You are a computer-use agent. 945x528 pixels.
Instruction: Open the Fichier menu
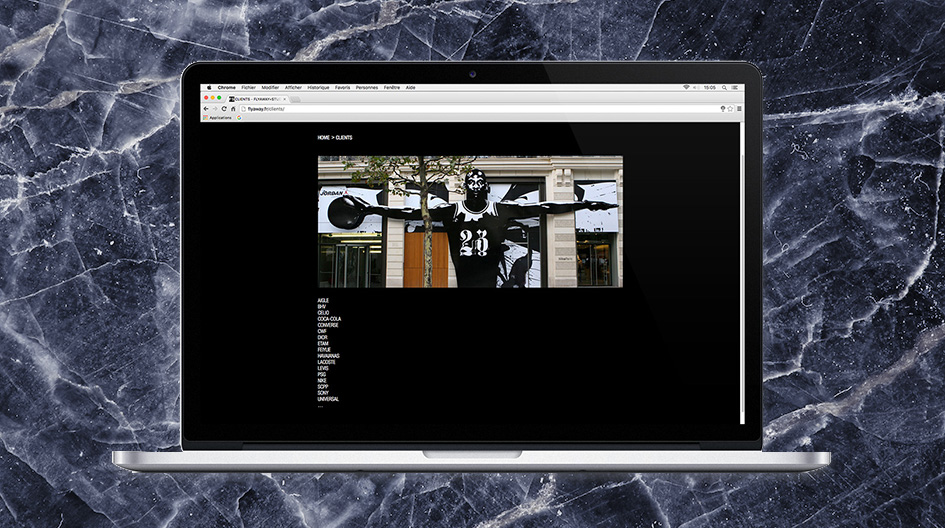pos(248,87)
